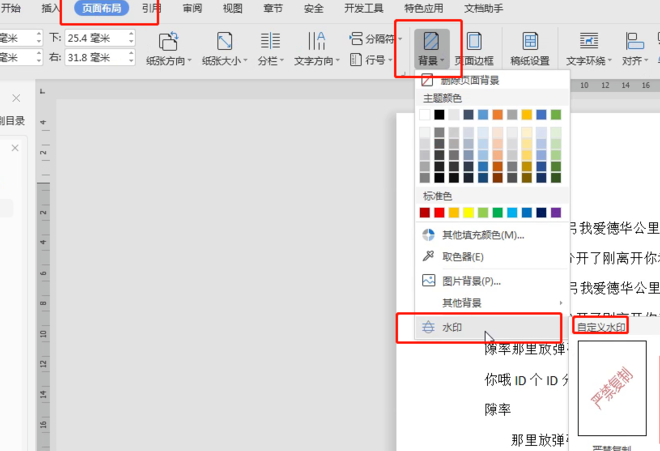Decrease the right margin with the down stepper

pyautogui.click(x=131, y=61)
